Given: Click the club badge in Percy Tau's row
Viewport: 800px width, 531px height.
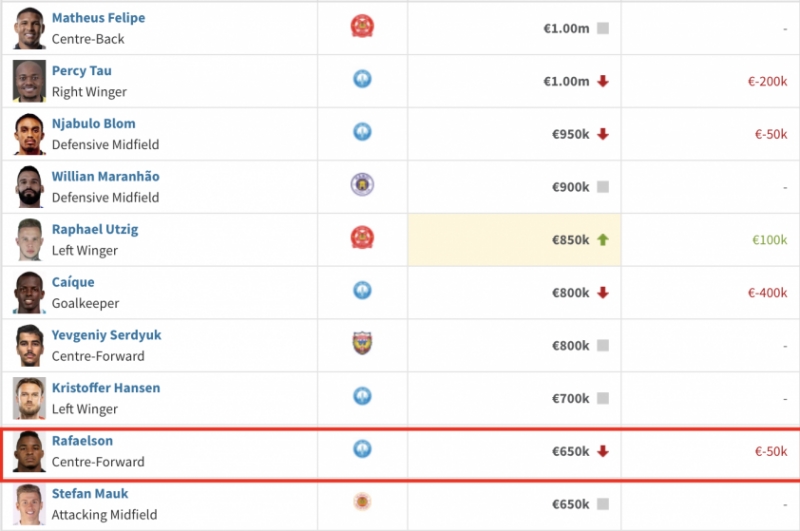Looking at the screenshot, I should pyautogui.click(x=362, y=79).
